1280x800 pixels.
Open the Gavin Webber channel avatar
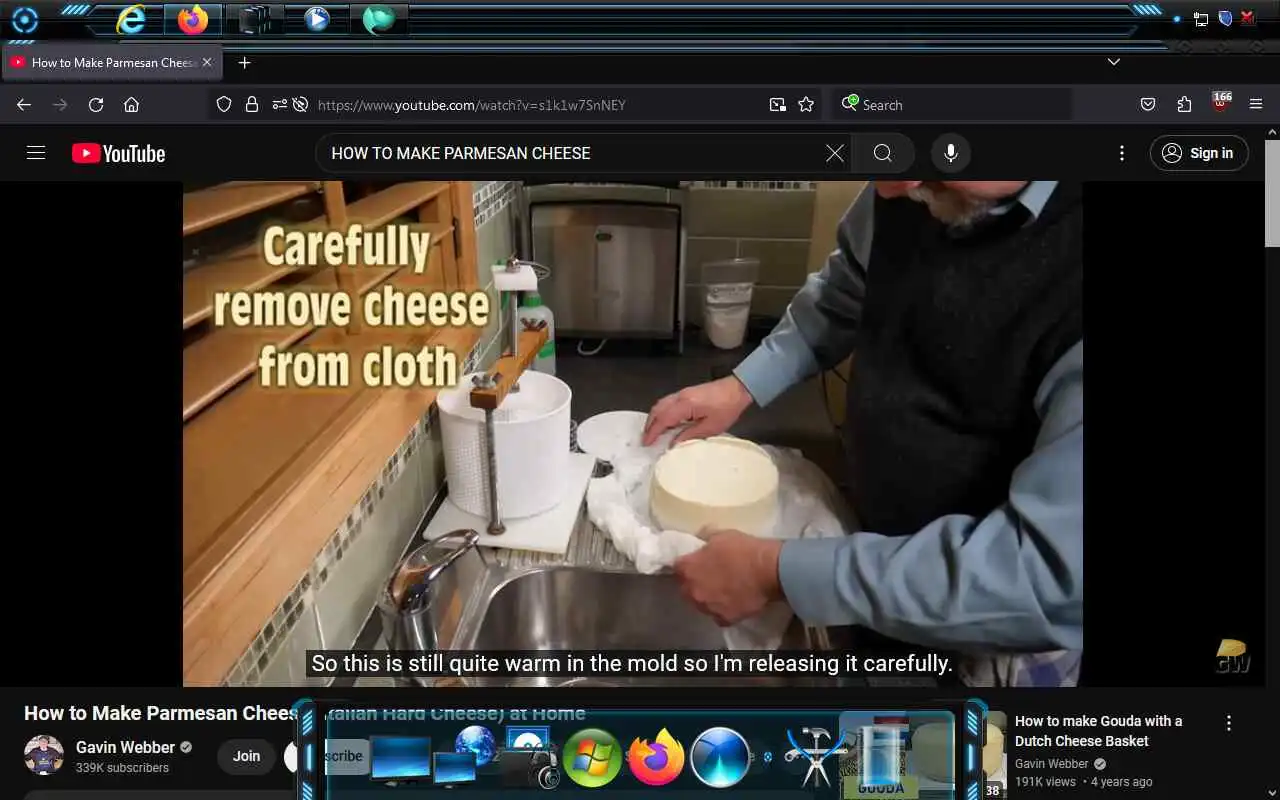pyautogui.click(x=44, y=755)
